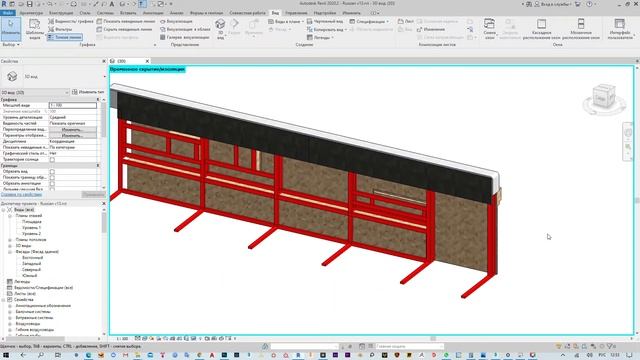Click the 3D вид house icon

tap(220, 24)
